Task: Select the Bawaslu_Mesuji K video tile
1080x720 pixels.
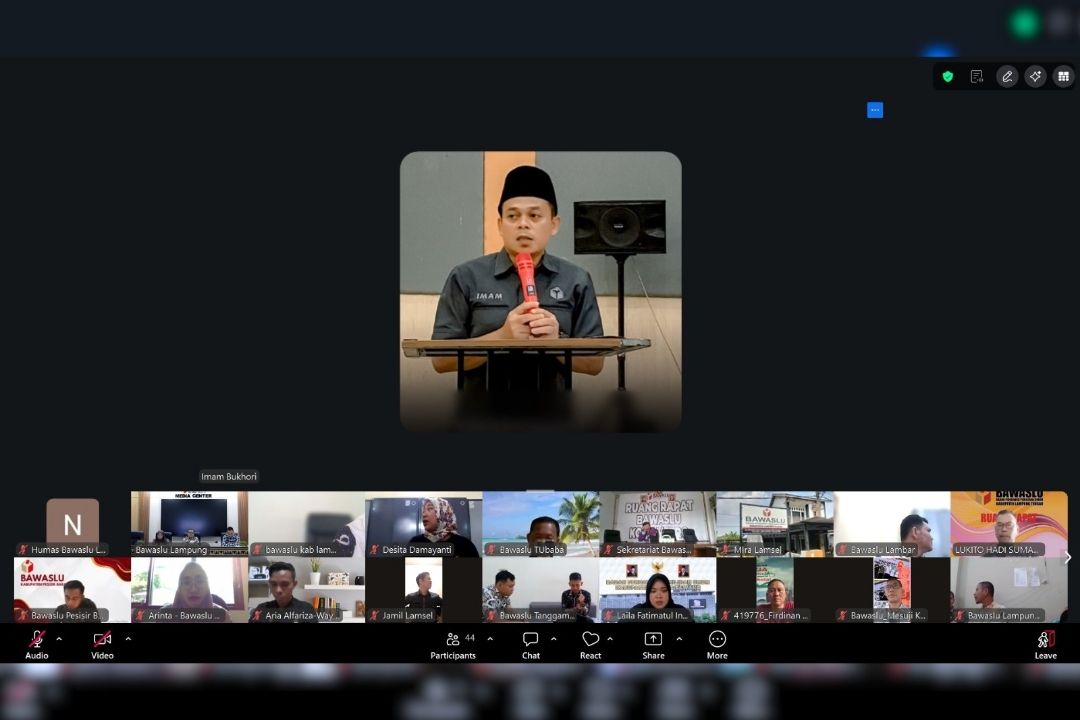Action: pyautogui.click(x=892, y=590)
